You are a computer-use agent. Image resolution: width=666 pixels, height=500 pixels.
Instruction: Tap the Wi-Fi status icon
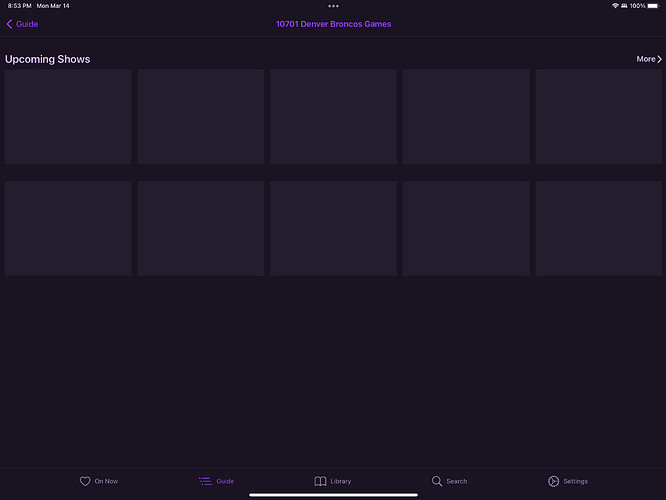pyautogui.click(x=615, y=6)
